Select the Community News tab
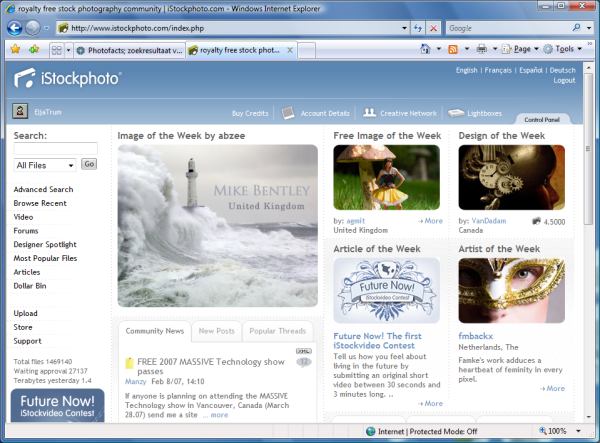The width and height of the screenshot is (600, 443). click(155, 331)
